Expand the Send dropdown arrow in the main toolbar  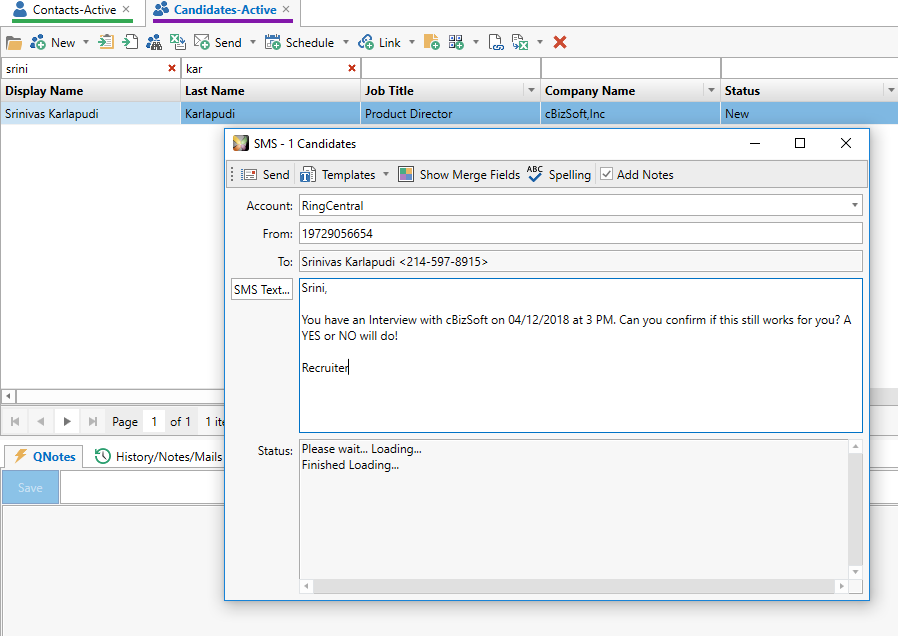253,42
